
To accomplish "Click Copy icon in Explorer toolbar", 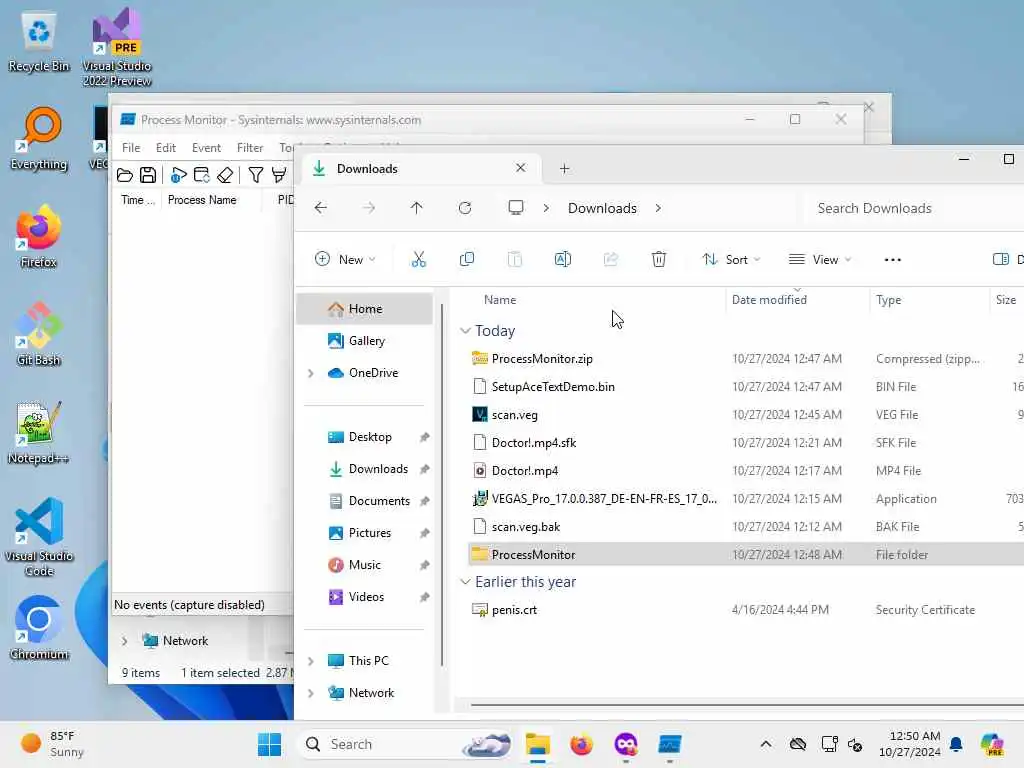I will [x=467, y=259].
